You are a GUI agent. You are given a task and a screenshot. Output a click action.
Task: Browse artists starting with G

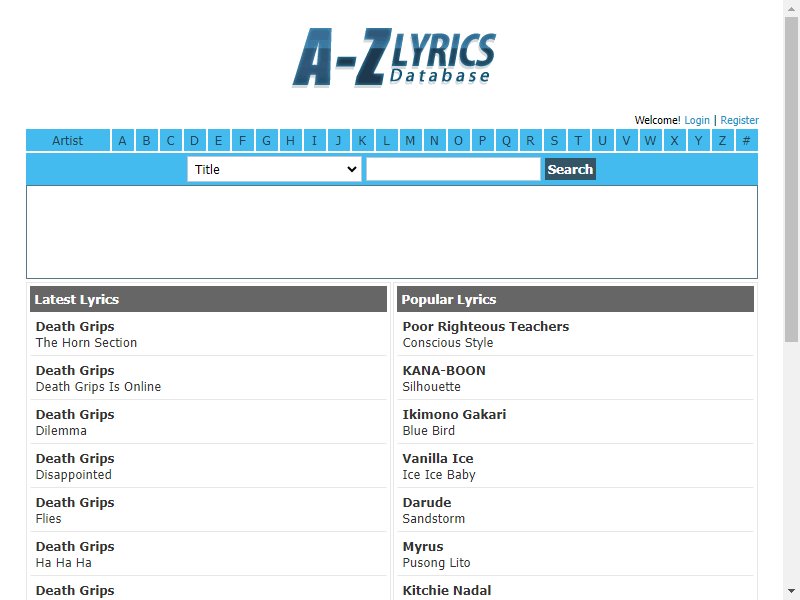click(x=266, y=141)
